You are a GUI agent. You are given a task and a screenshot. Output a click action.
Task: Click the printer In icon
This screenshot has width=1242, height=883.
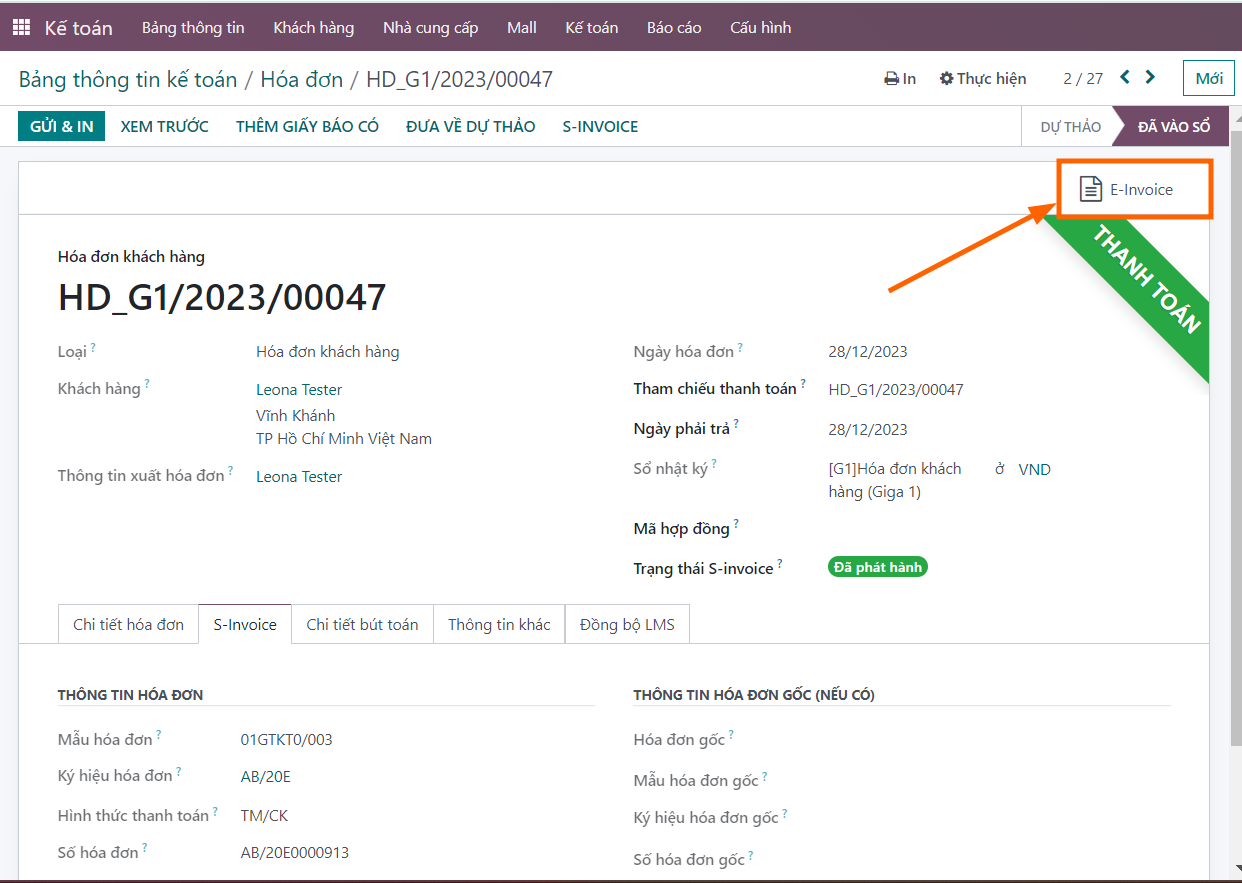pos(900,79)
